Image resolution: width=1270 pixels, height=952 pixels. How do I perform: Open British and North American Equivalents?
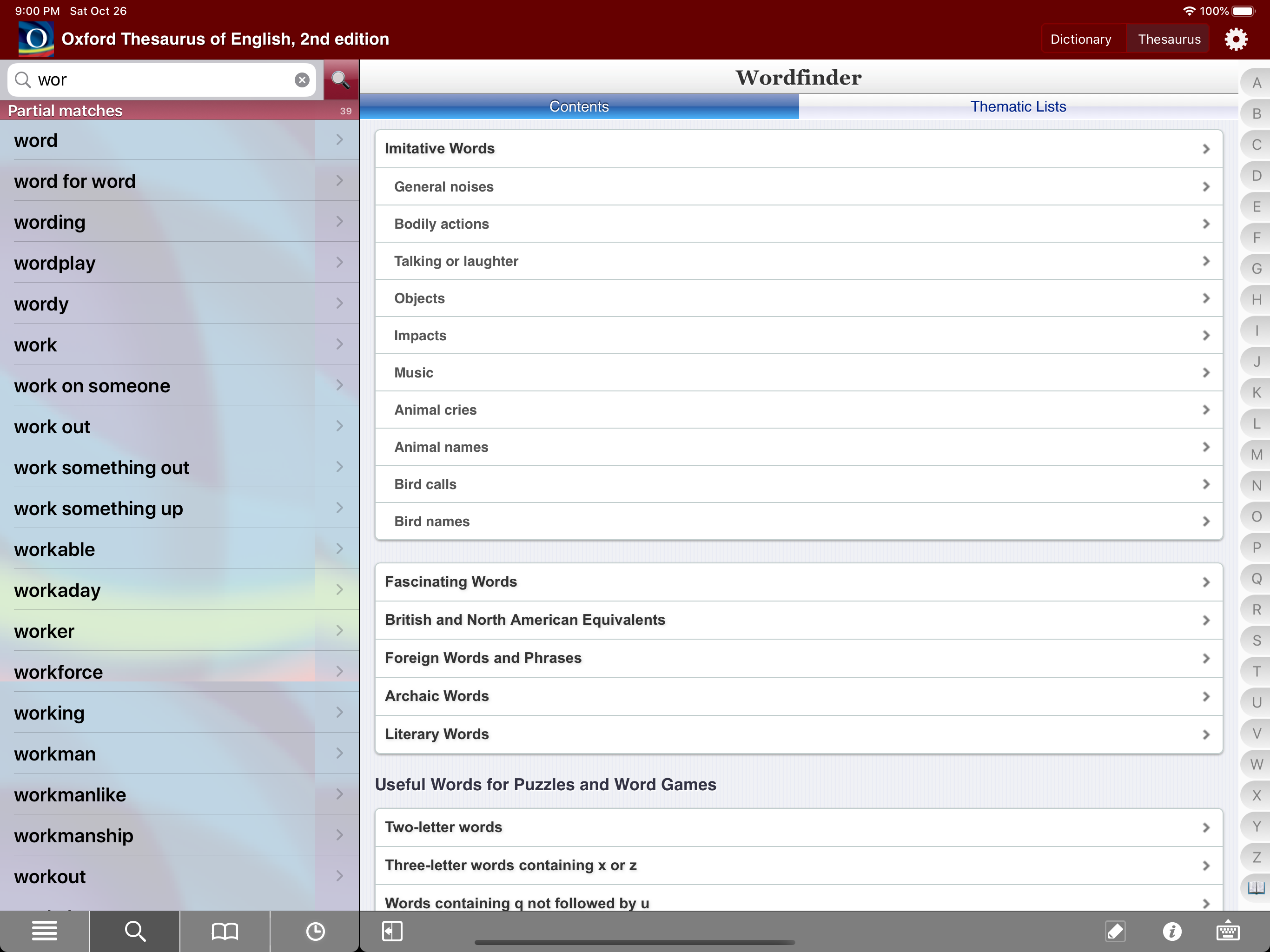click(799, 620)
